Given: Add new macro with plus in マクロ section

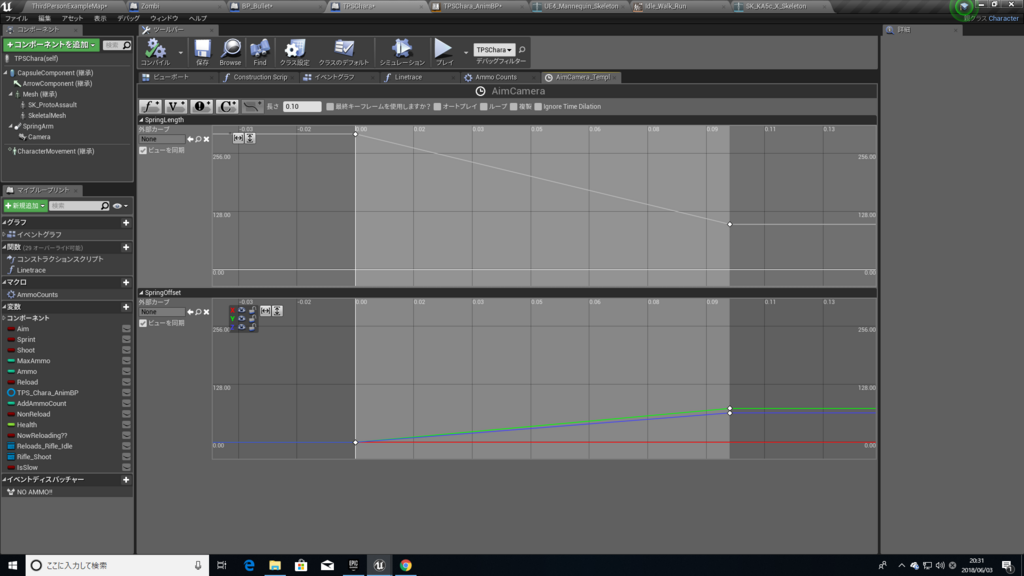Looking at the screenshot, I should pos(126,283).
